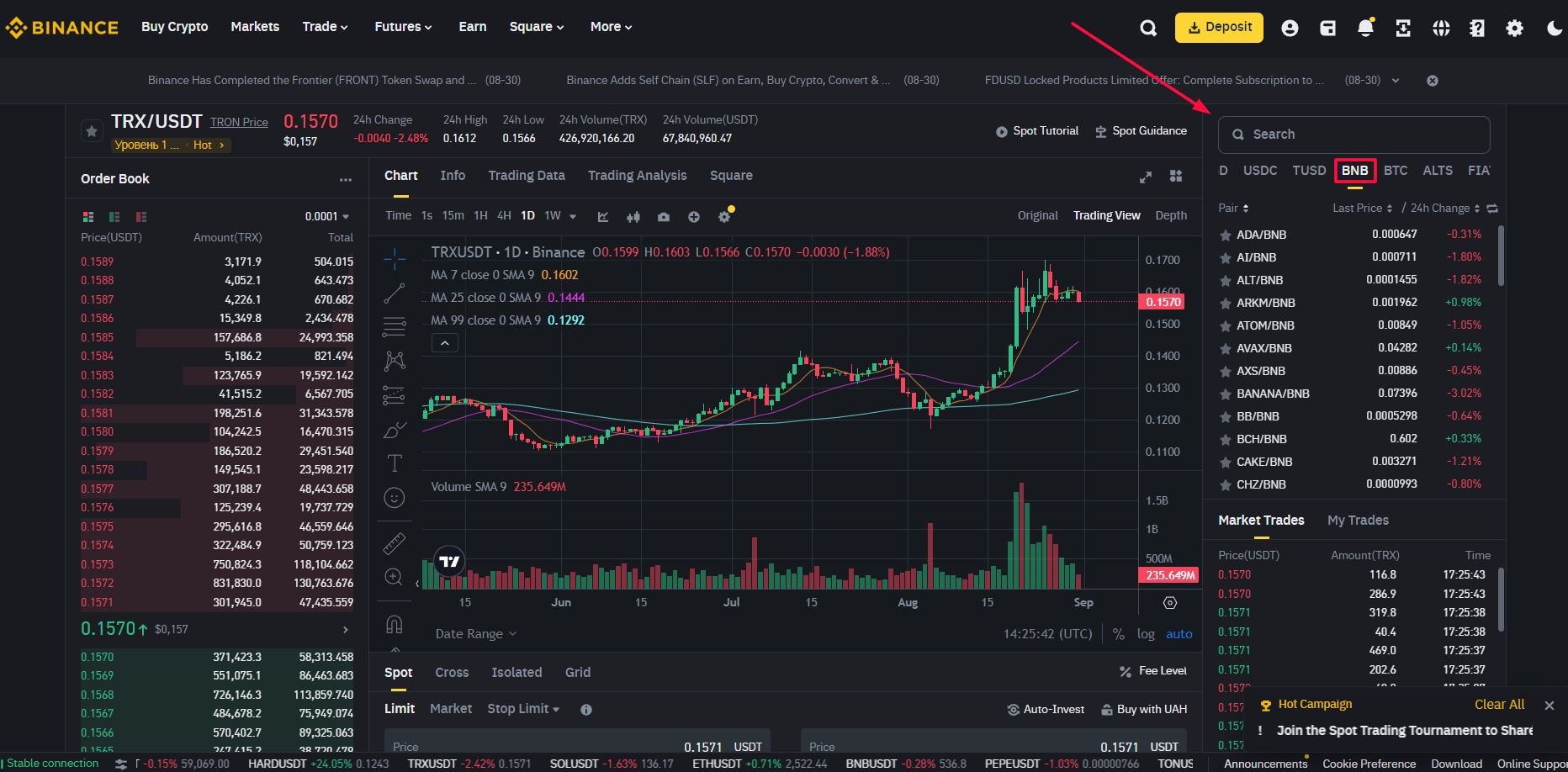Select the BTC market tab
The width and height of the screenshot is (1568, 772).
[1396, 171]
